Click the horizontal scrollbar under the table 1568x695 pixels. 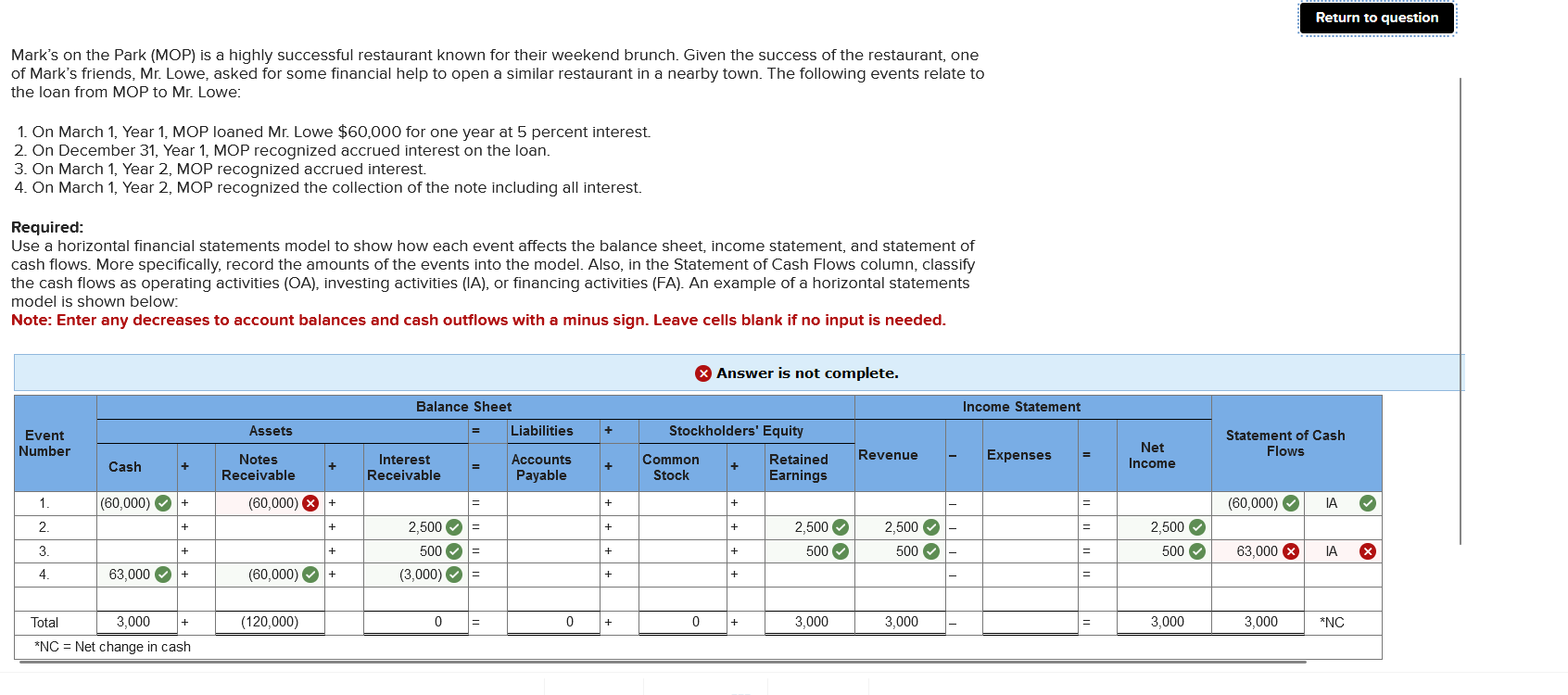pyautogui.click(x=663, y=663)
